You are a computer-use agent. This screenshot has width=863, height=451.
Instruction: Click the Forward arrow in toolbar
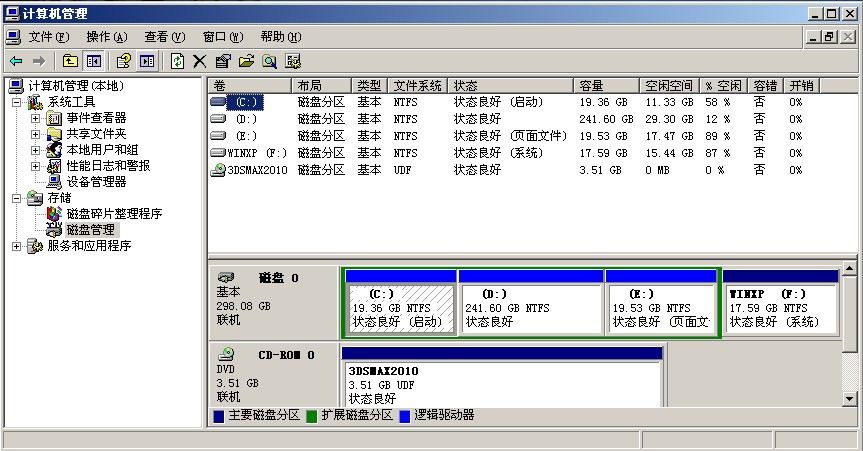point(39,61)
